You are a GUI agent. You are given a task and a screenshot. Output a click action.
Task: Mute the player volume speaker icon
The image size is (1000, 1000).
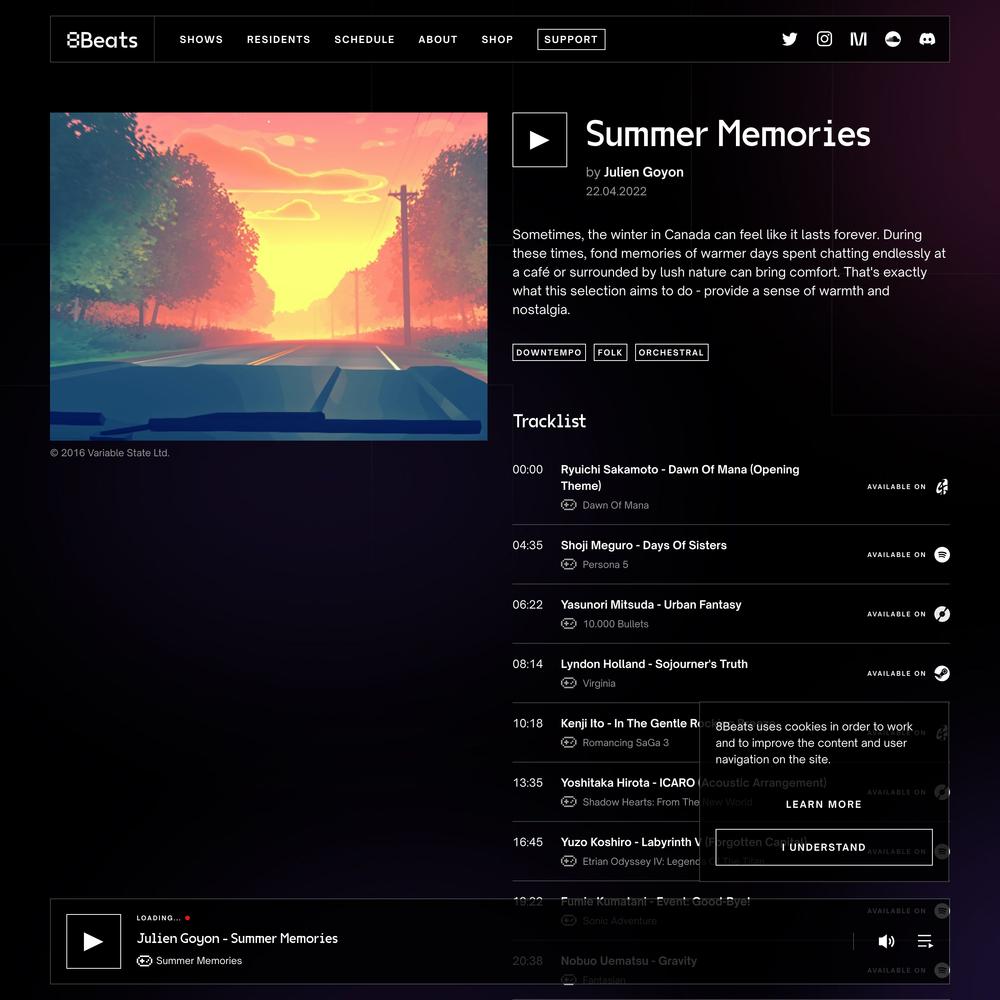coord(886,941)
